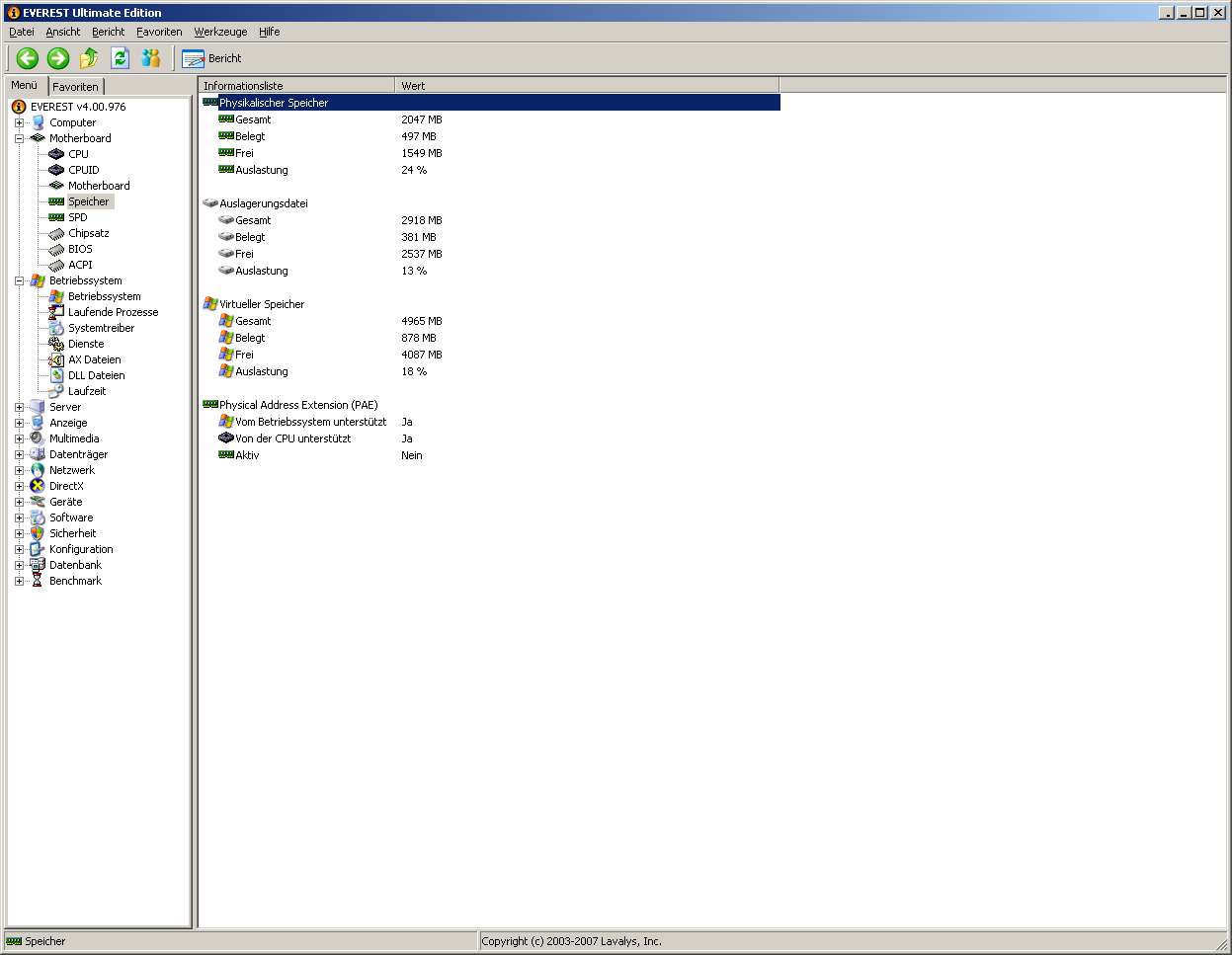
Task: Collapse the Motherboard tree node
Action: [x=19, y=138]
